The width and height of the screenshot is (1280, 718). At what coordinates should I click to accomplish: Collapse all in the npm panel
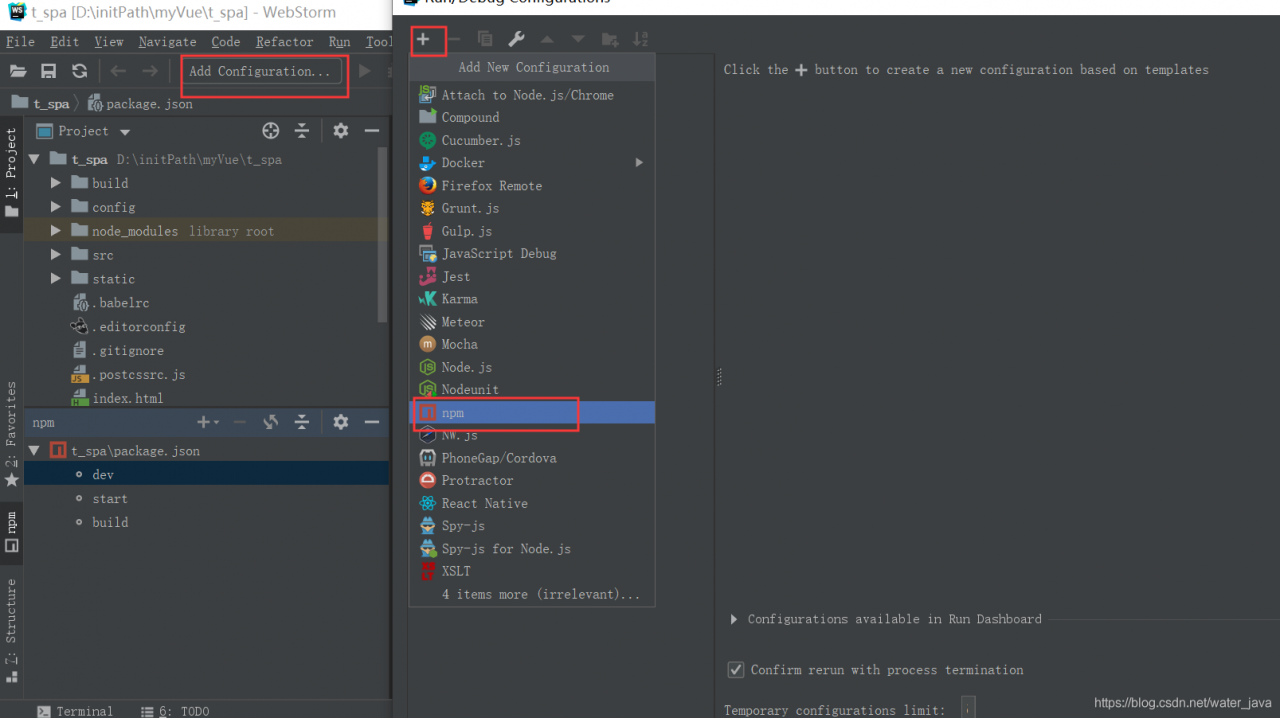301,422
